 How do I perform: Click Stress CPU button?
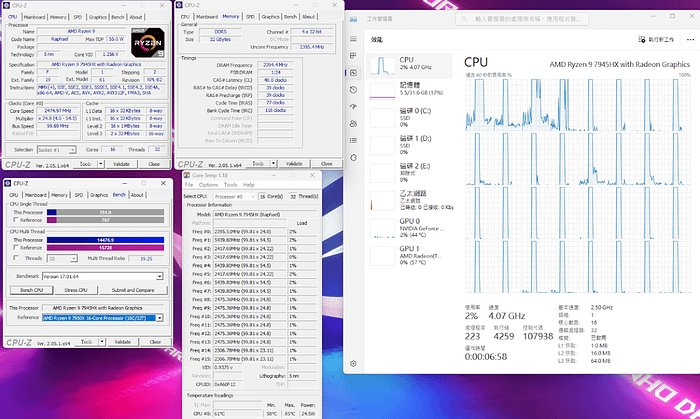pyautogui.click(x=75, y=290)
